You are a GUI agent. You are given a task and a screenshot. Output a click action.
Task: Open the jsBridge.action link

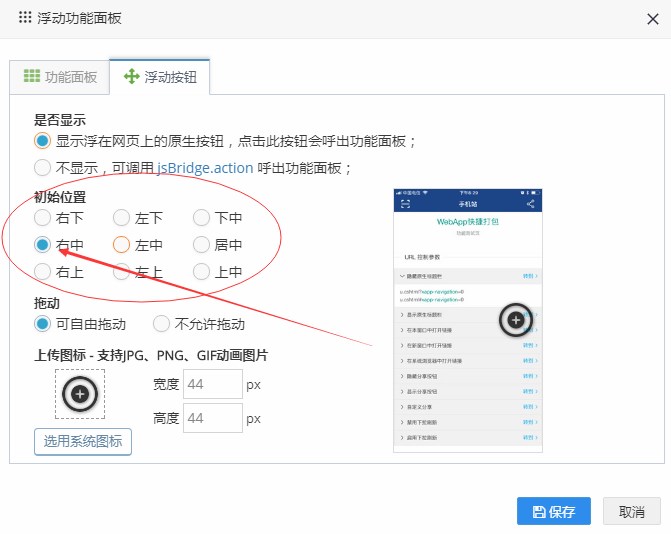[x=205, y=168]
